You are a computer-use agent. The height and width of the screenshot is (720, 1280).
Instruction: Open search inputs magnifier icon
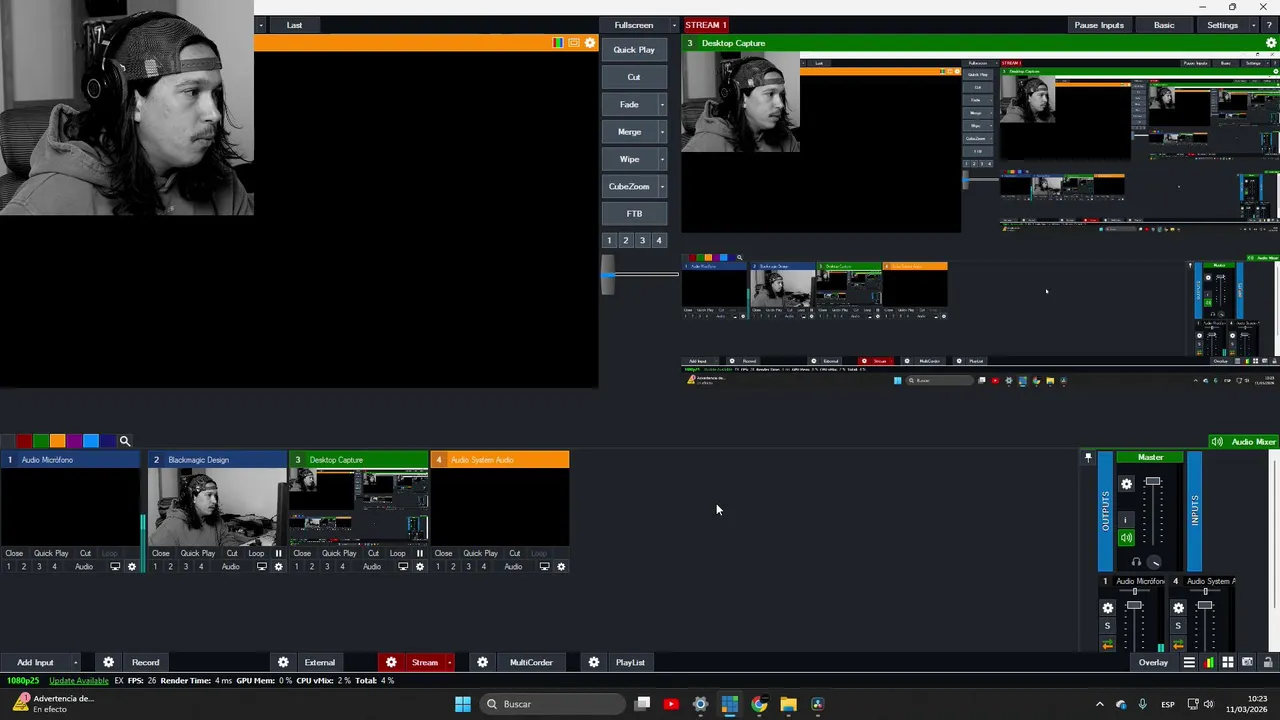[x=125, y=441]
